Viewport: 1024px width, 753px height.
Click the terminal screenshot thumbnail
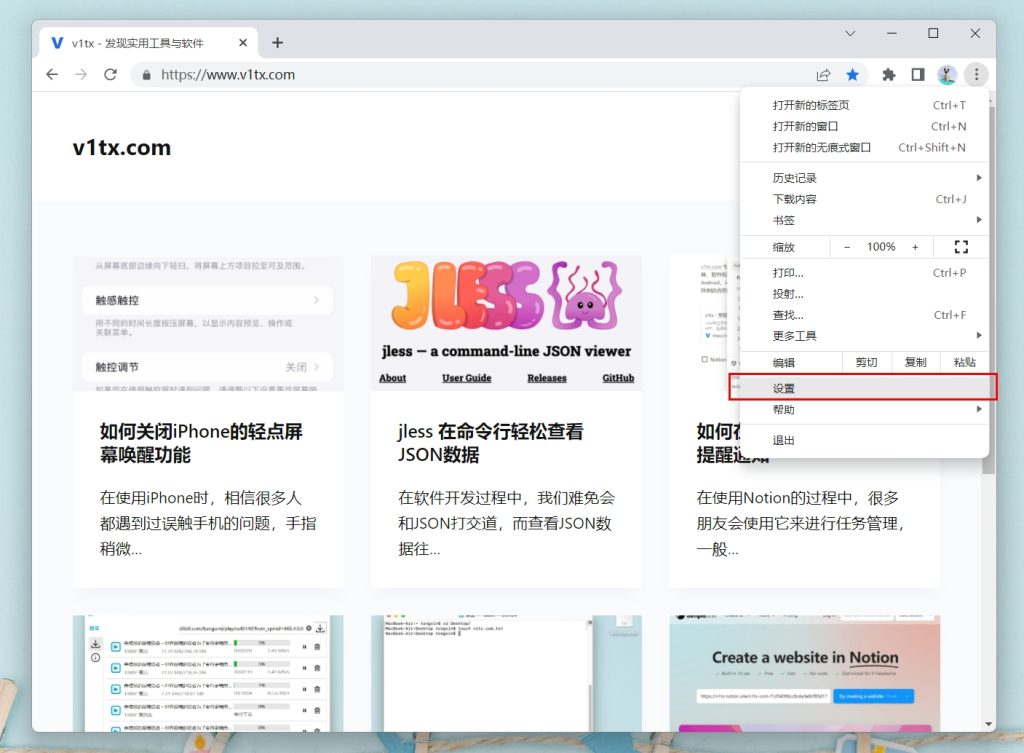coord(506,673)
